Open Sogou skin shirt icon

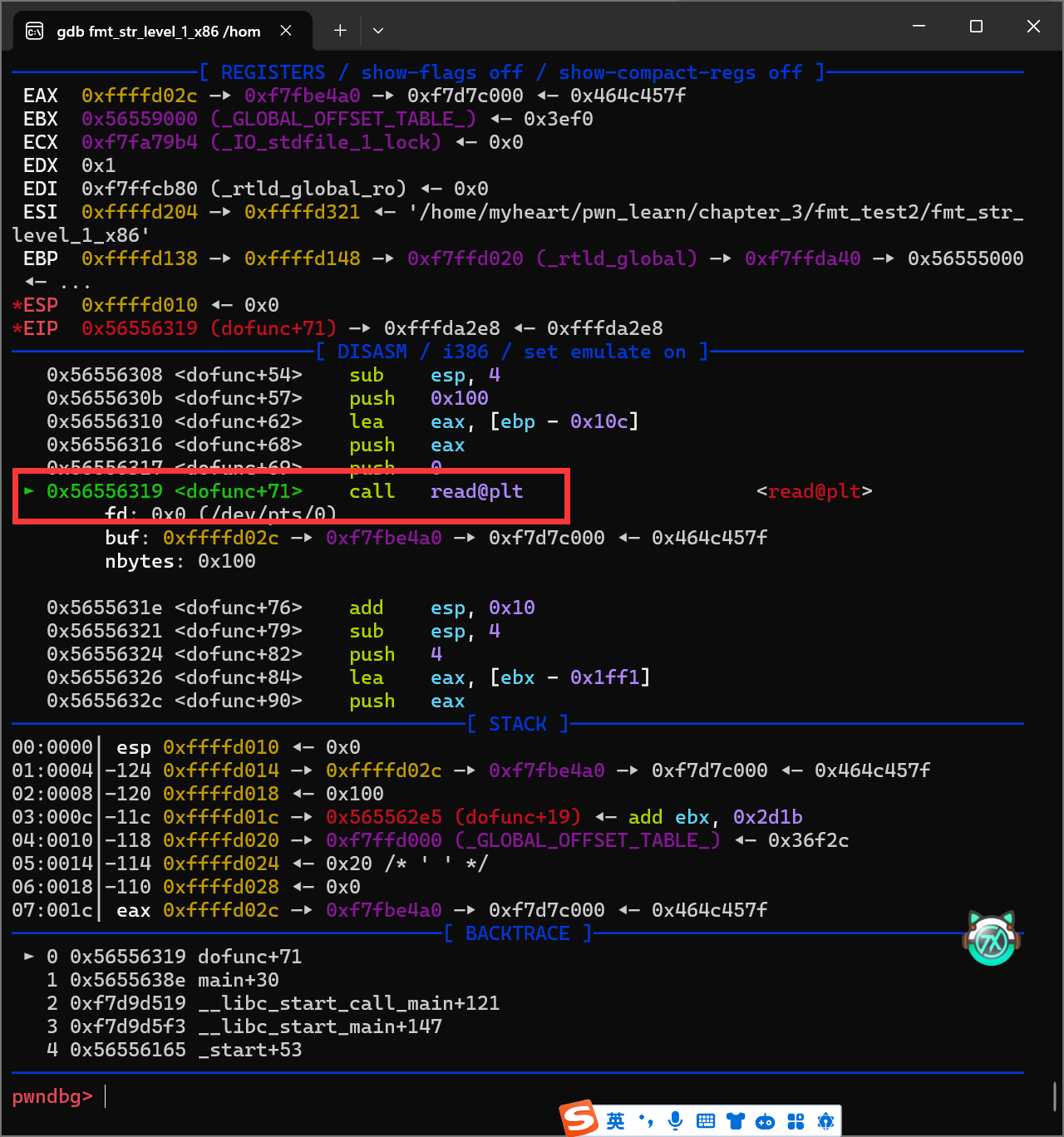coord(736,1121)
